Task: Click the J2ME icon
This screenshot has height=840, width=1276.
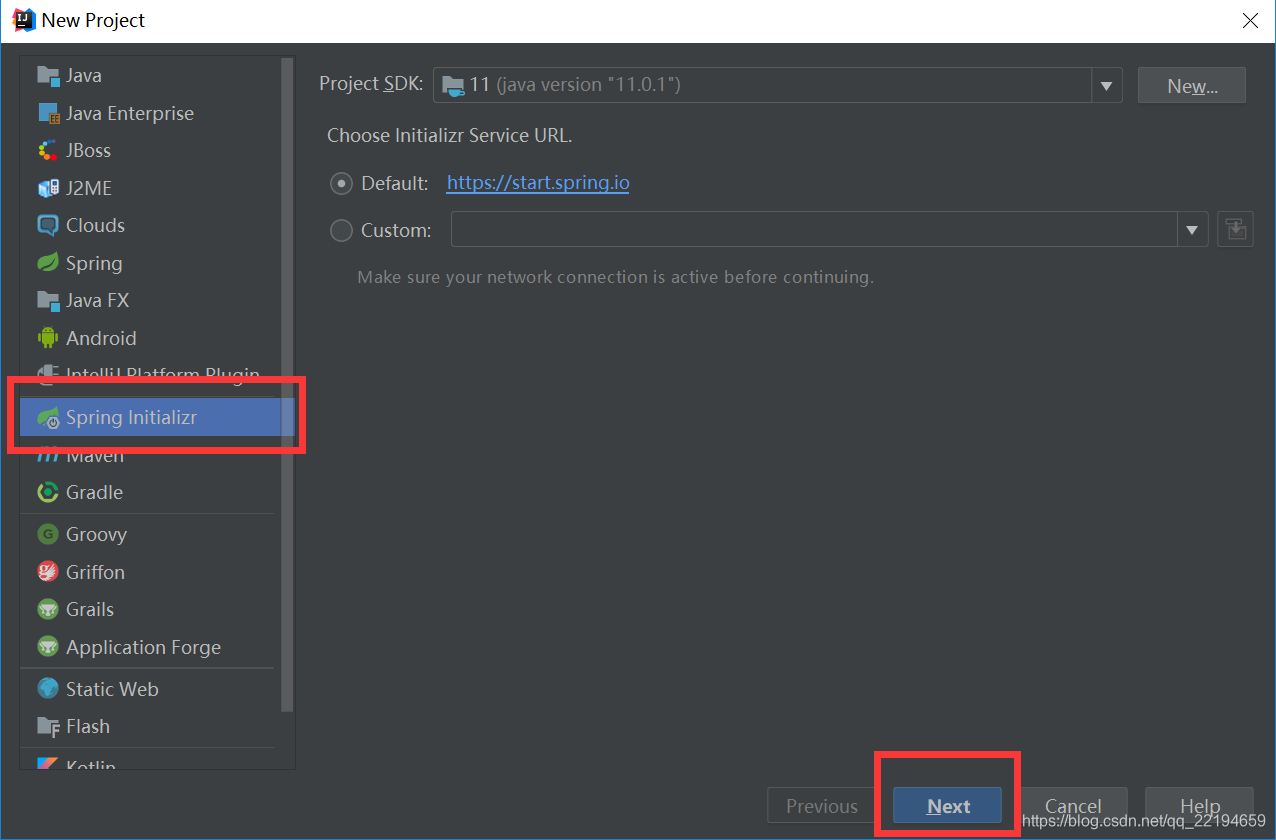Action: coord(48,188)
